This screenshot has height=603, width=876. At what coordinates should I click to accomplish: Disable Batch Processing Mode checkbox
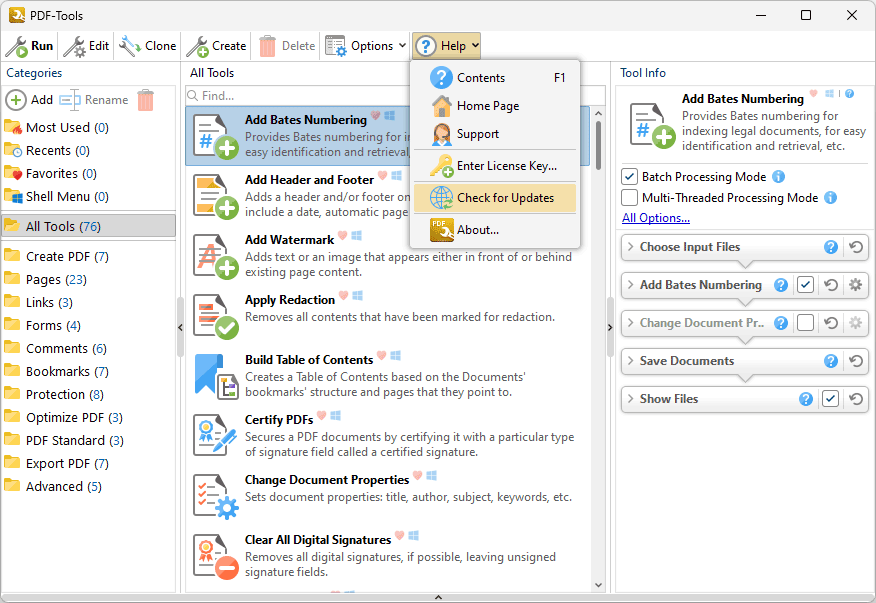pos(630,177)
